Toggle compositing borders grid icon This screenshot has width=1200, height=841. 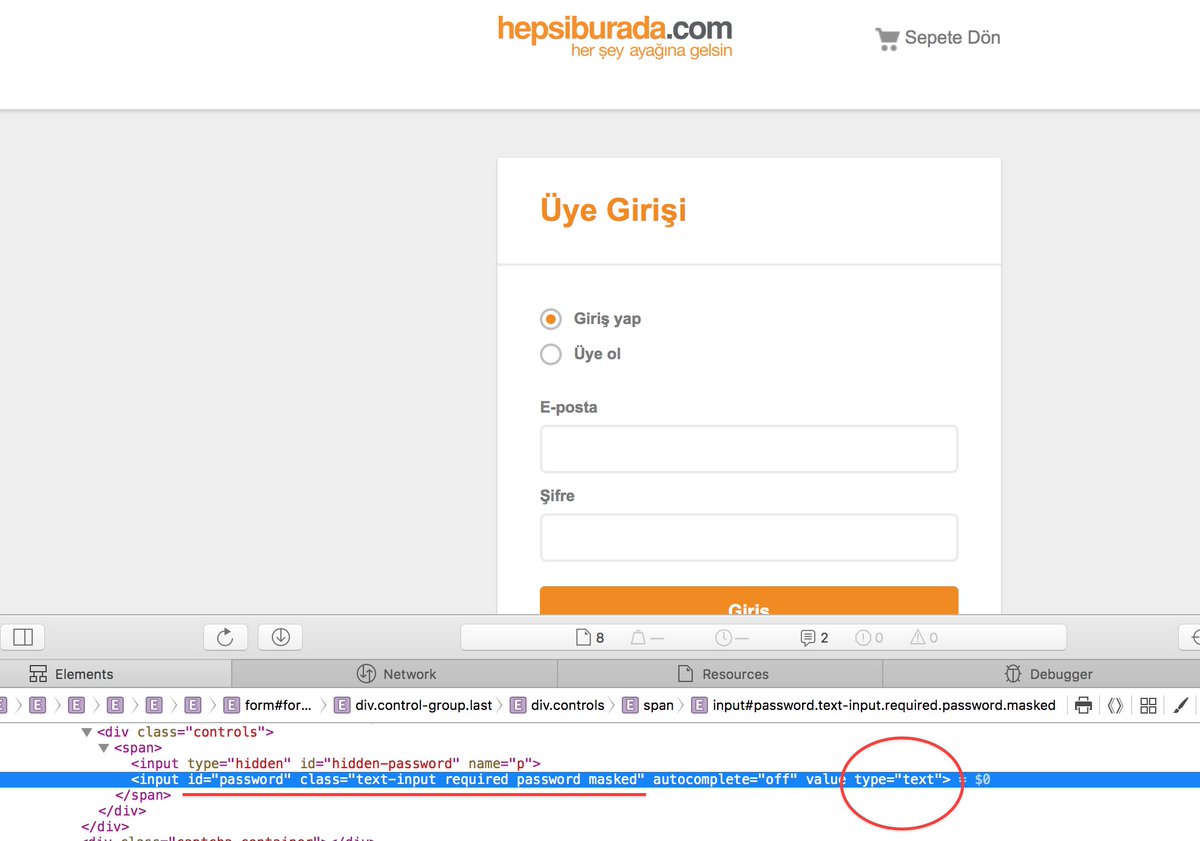(x=1148, y=705)
